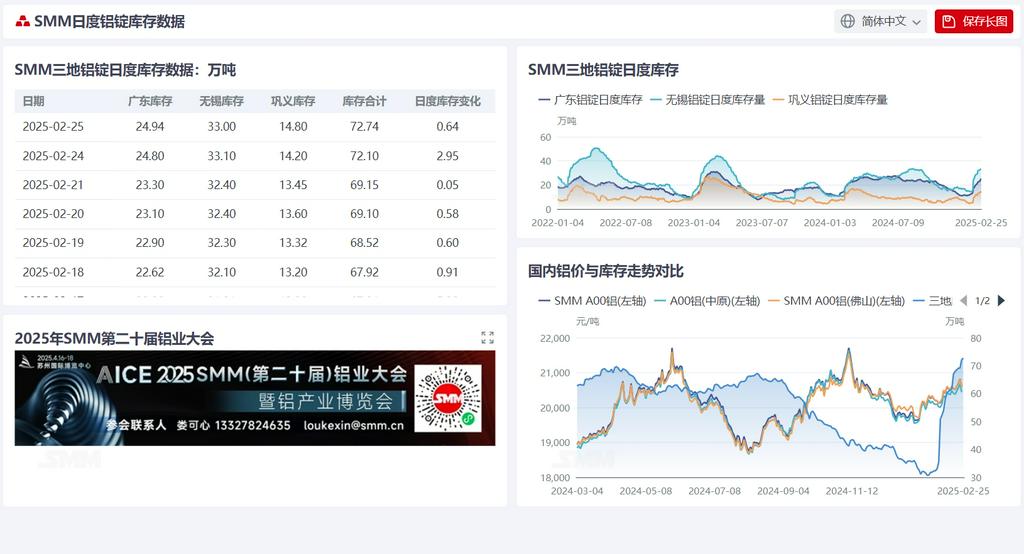Click the 巩义库存 column header

(293, 101)
